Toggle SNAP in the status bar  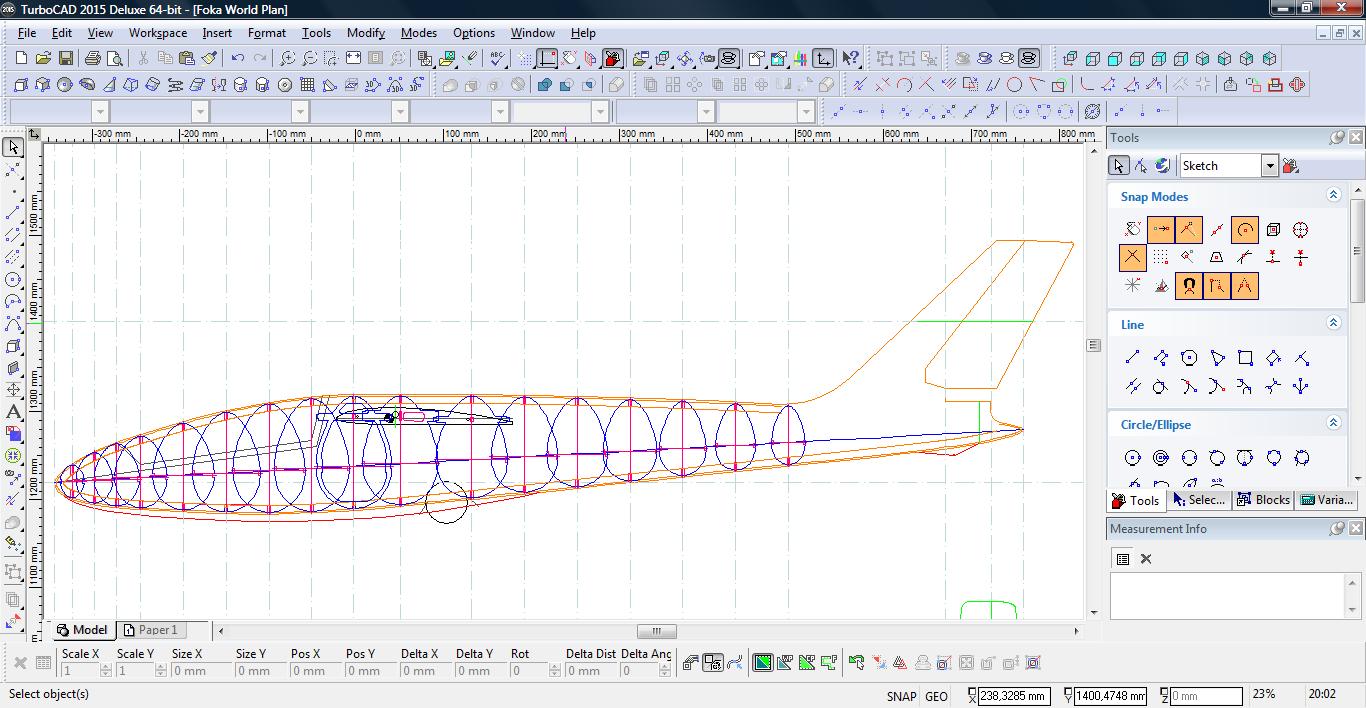coord(901,696)
